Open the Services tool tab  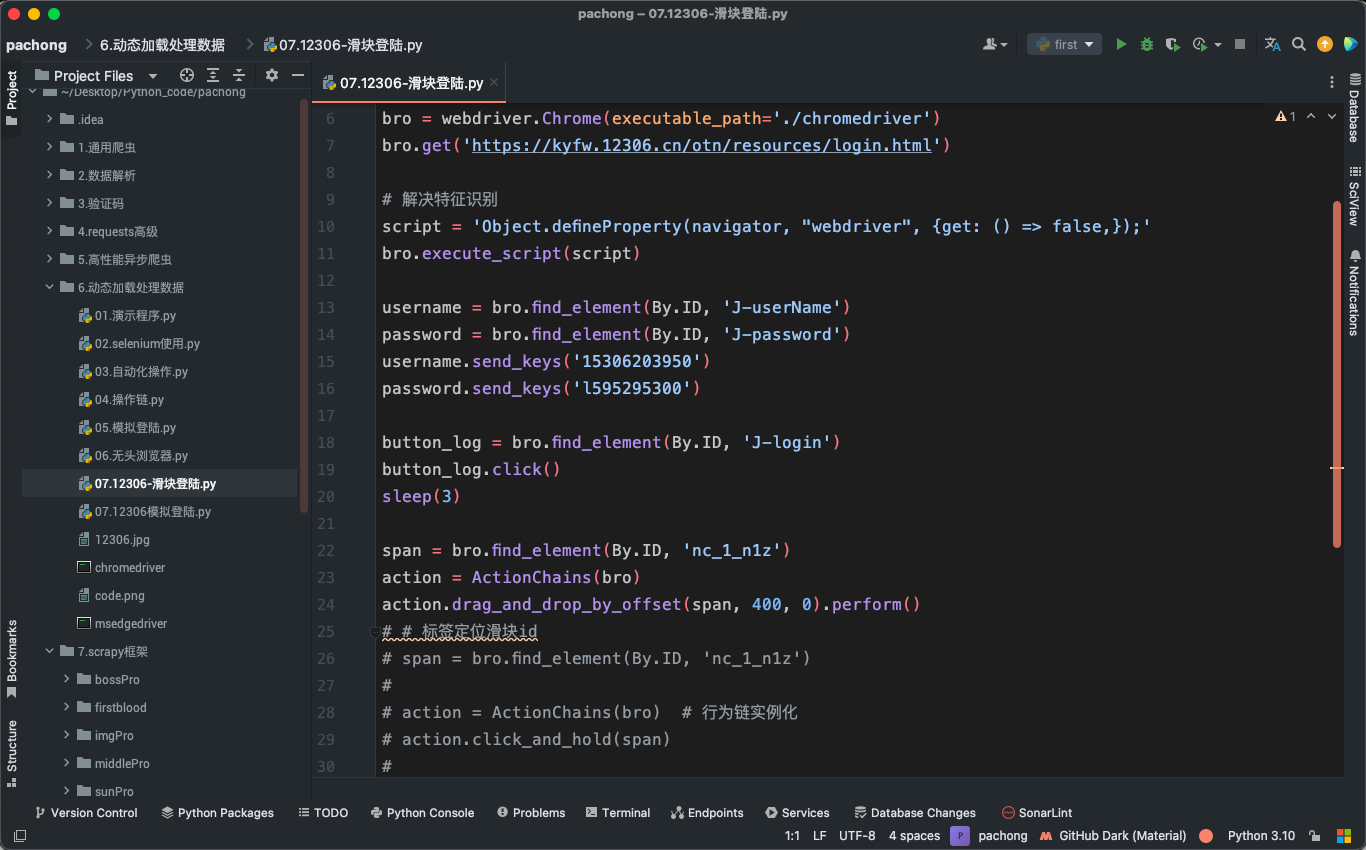pos(797,813)
